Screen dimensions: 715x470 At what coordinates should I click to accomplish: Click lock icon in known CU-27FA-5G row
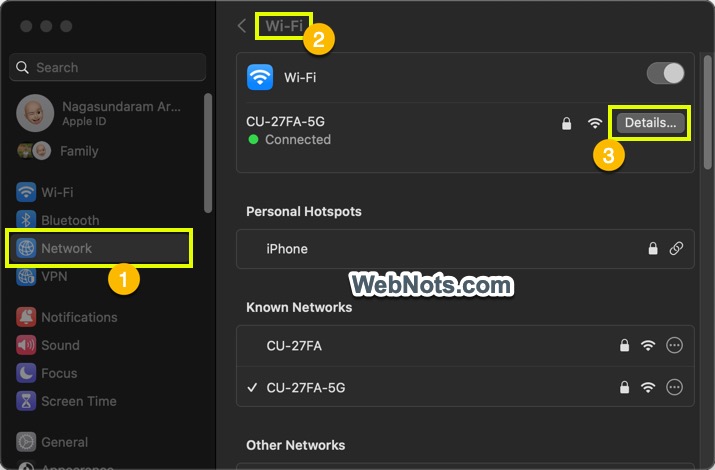tap(624, 387)
